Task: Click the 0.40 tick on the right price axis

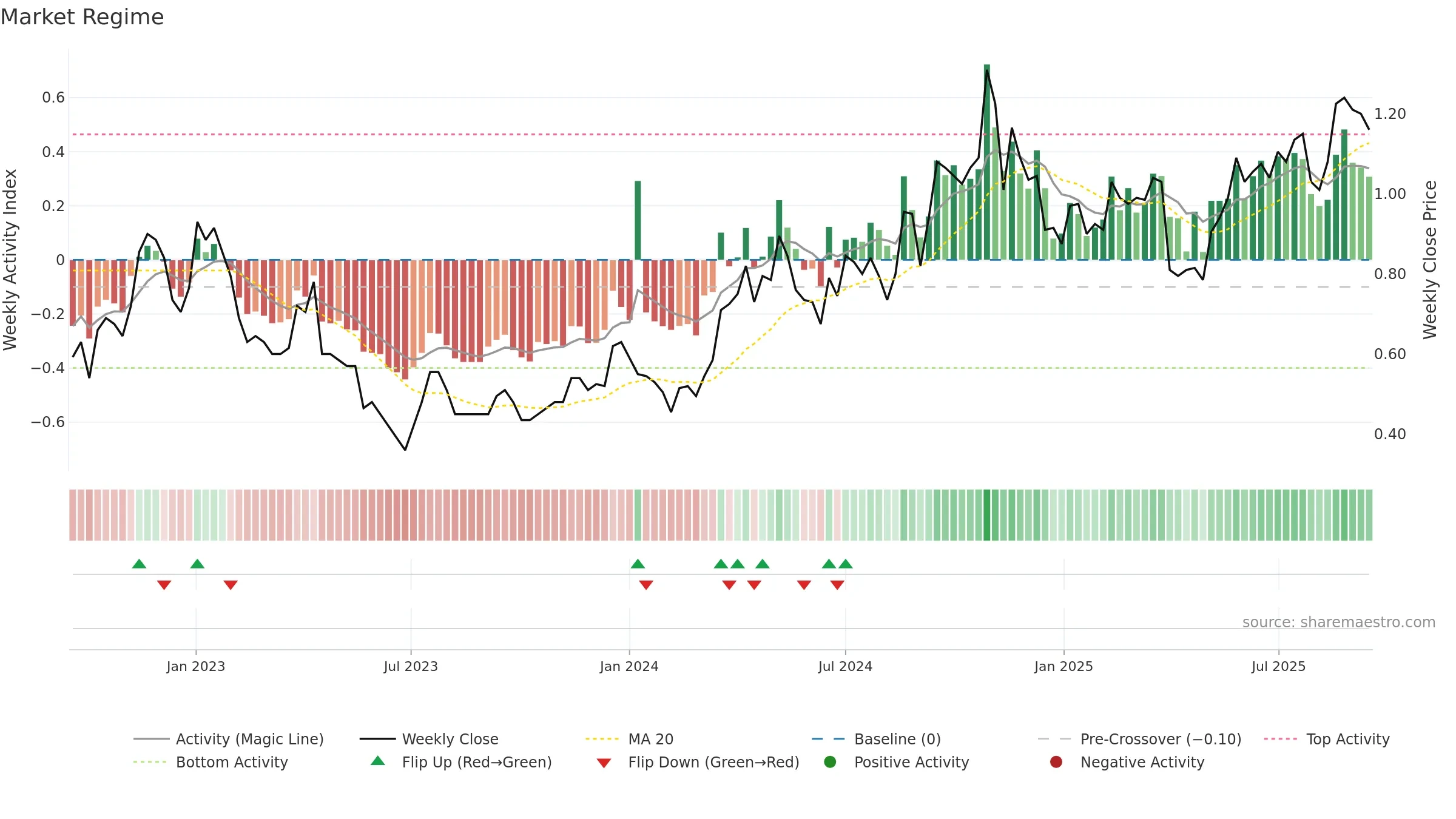Action: click(1390, 434)
